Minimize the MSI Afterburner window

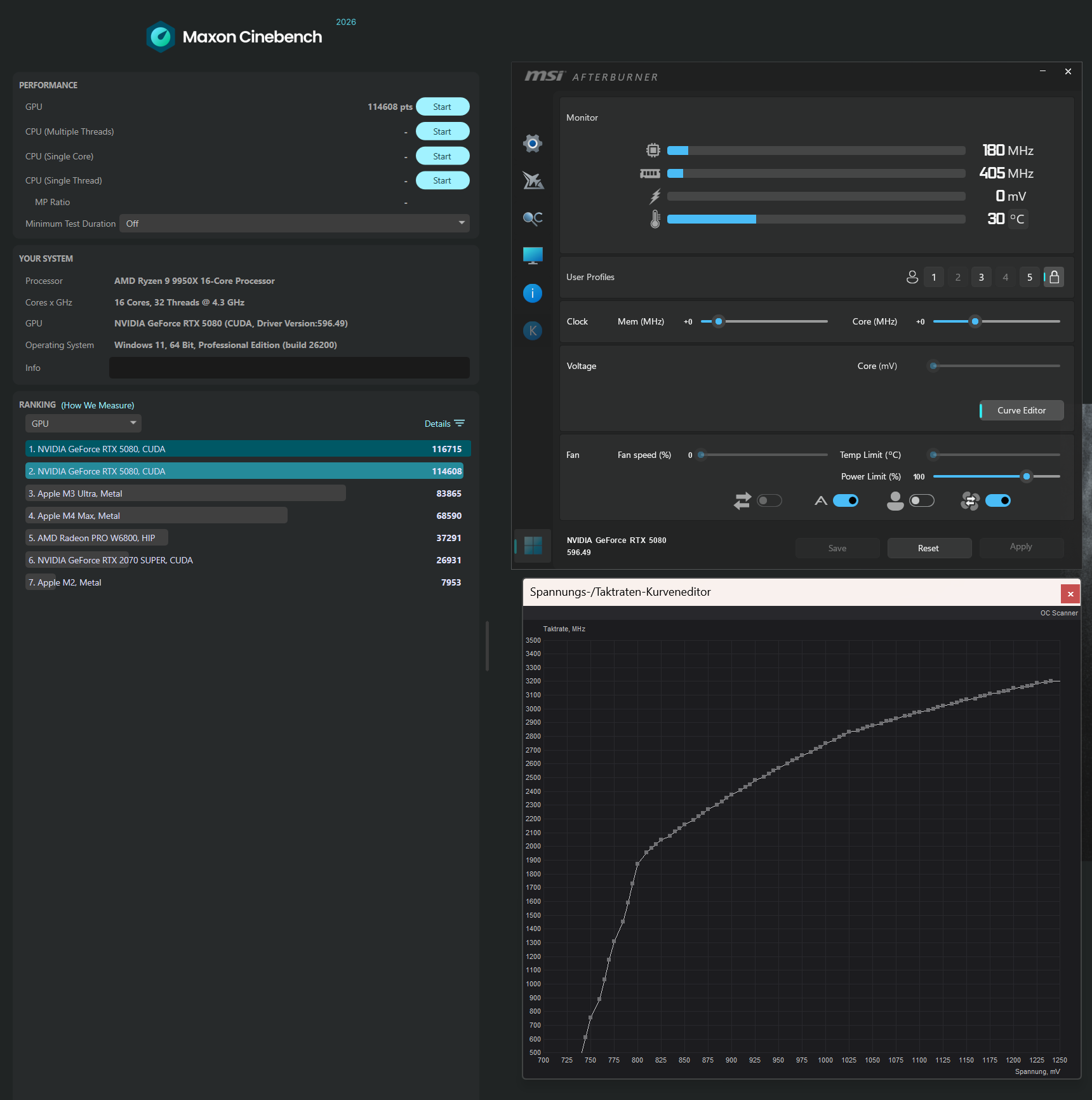pos(1042,71)
